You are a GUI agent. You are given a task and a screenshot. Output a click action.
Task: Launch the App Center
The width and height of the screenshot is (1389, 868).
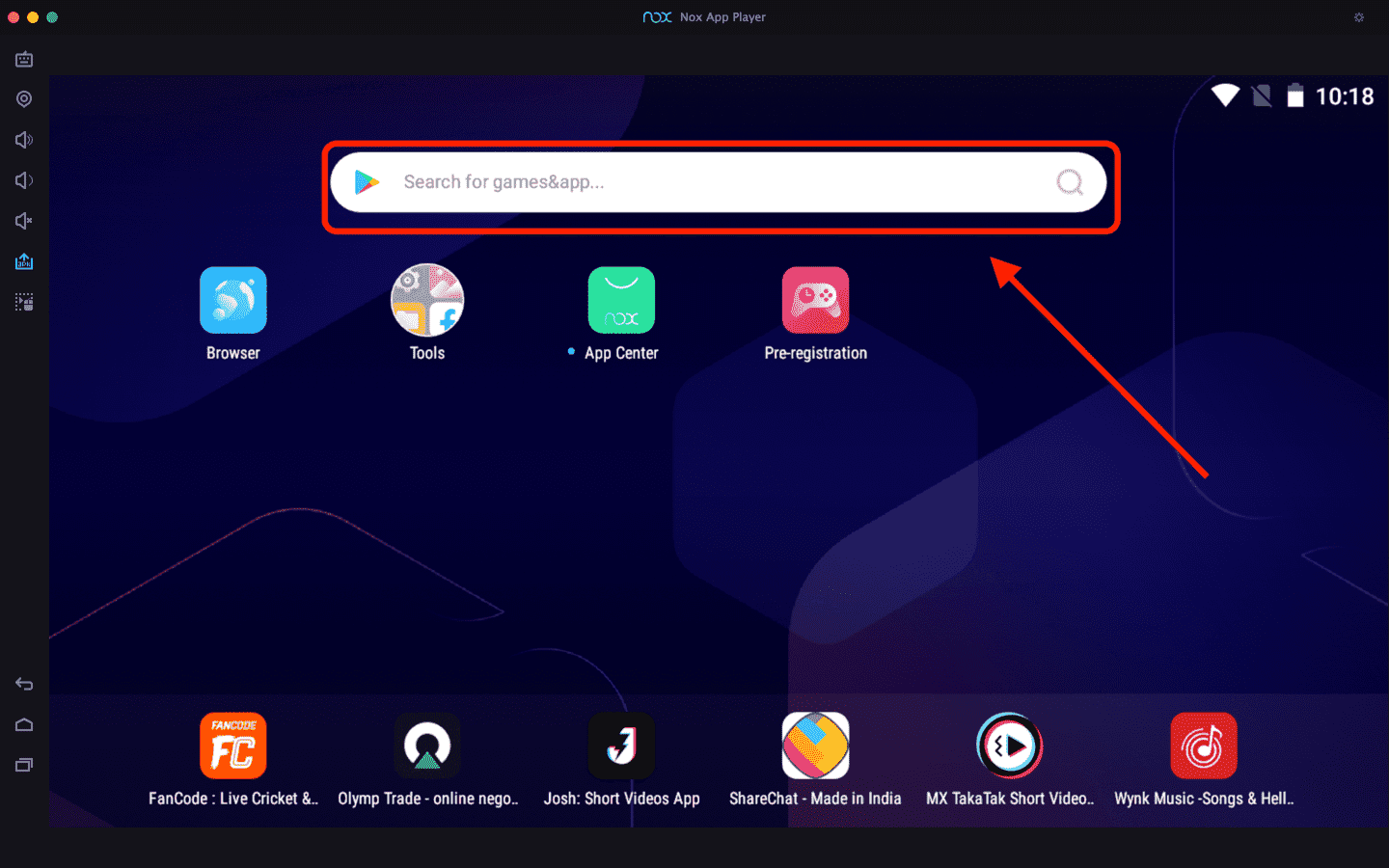pos(621,300)
